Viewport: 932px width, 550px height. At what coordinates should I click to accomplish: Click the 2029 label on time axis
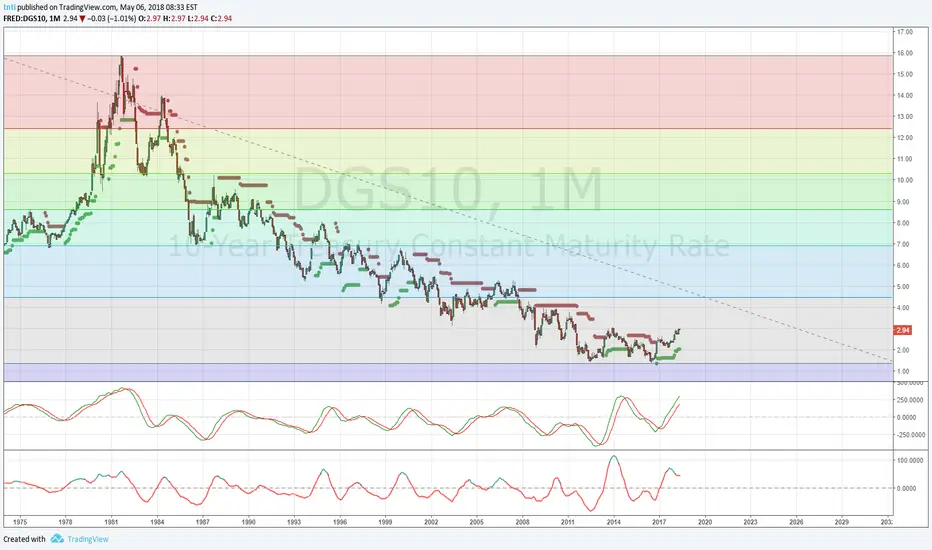click(842, 522)
